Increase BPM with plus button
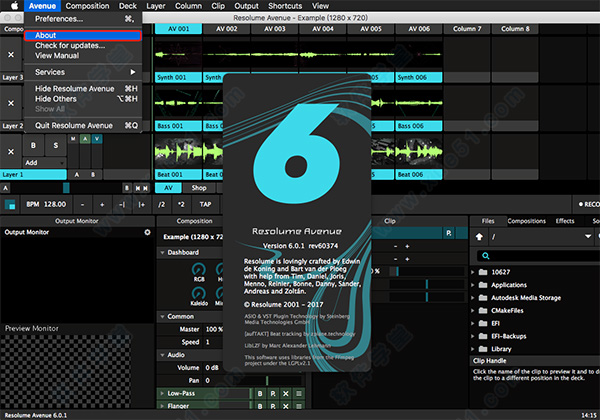The image size is (600, 420). 102,205
